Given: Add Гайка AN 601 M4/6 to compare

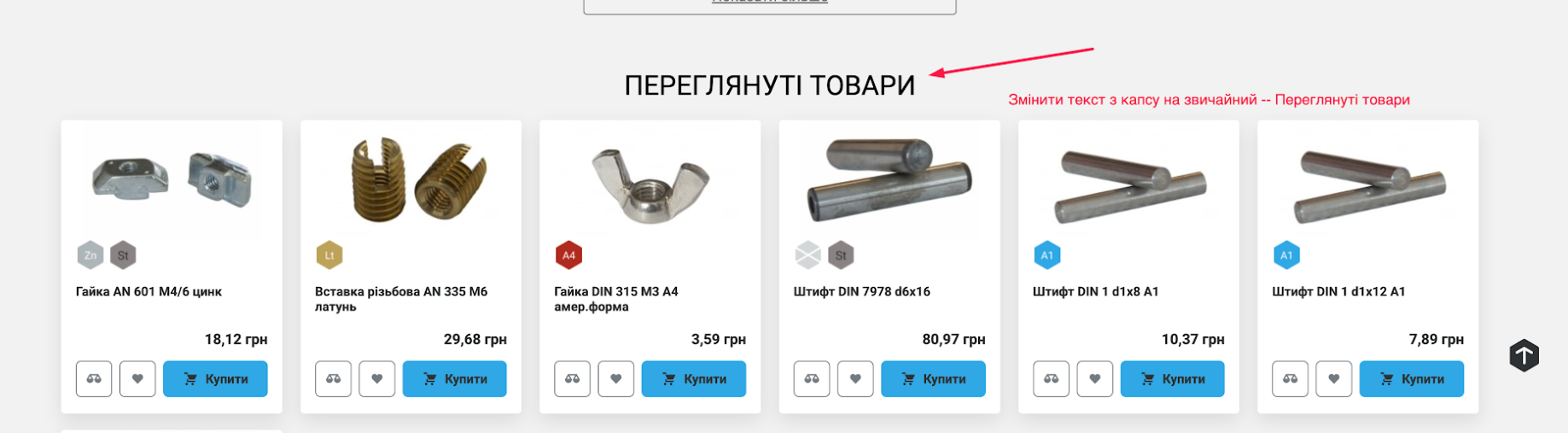Looking at the screenshot, I should click(94, 379).
